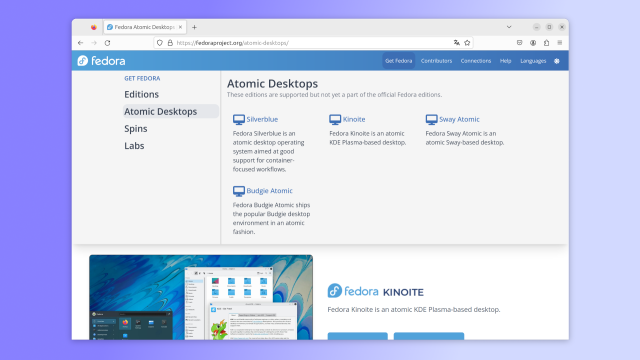The height and width of the screenshot is (360, 640).
Task: Open the Firefox extensions puzzle icon
Action: [x=546, y=43]
